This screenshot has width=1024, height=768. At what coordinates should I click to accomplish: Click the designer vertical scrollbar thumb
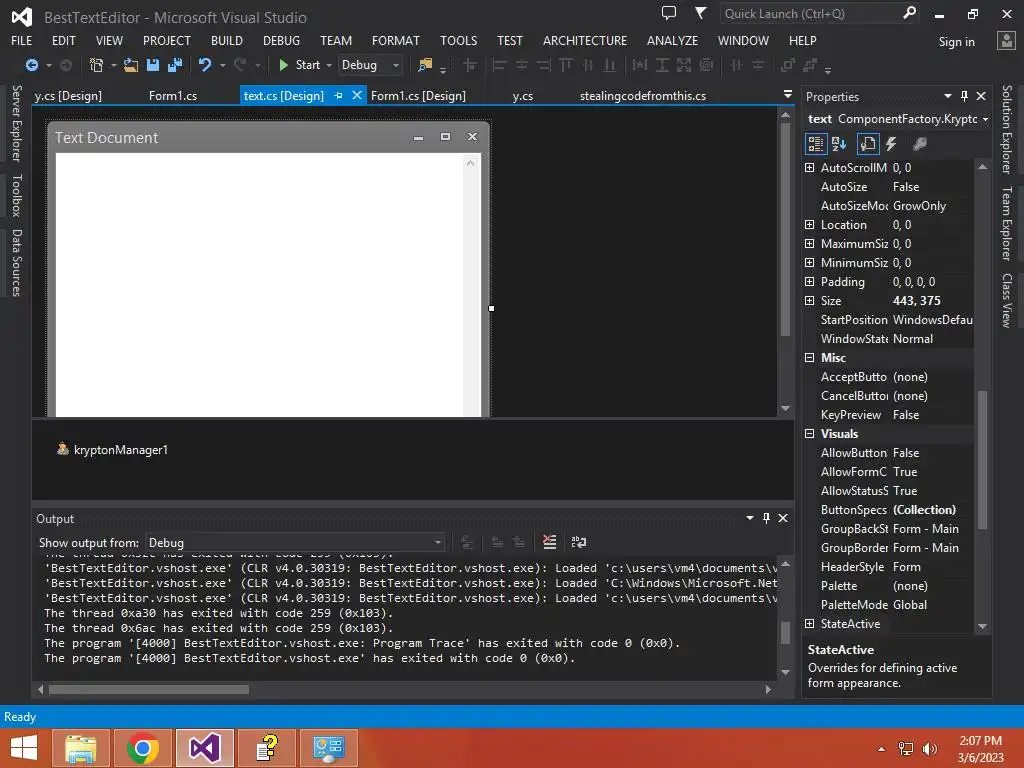[x=786, y=229]
